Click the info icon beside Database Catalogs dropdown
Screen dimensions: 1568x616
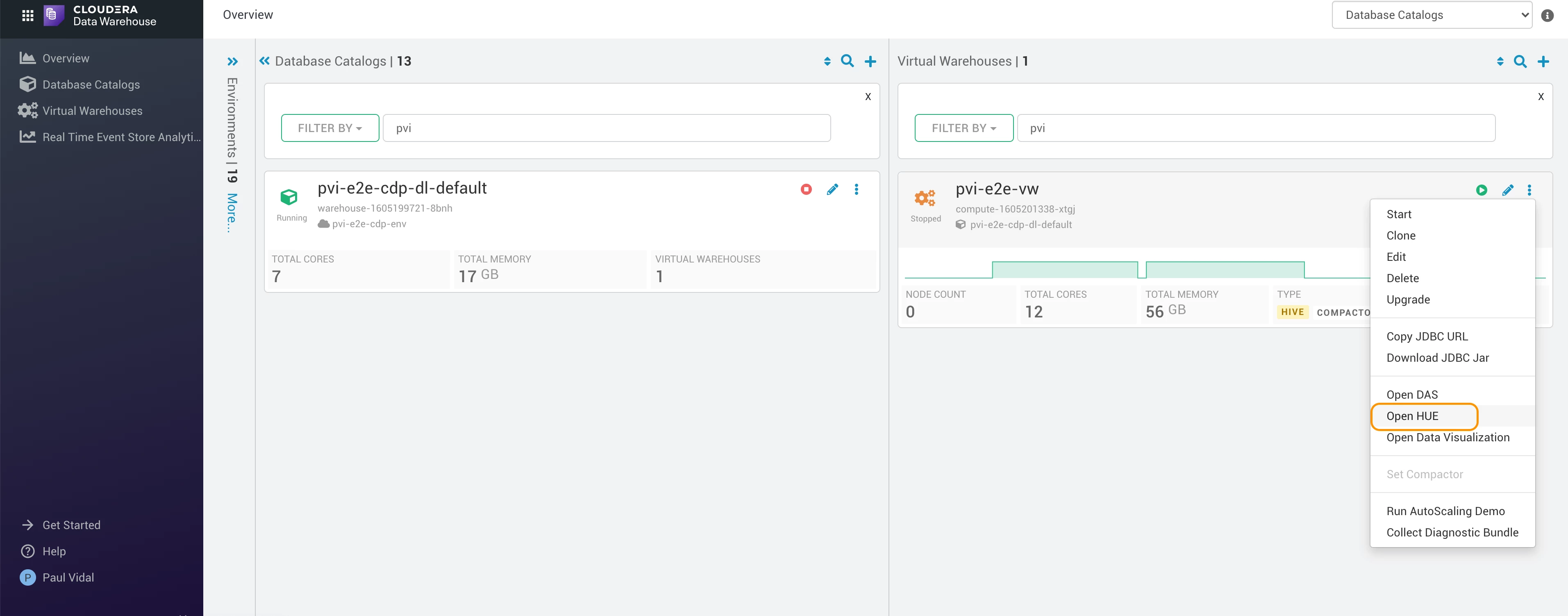click(x=1548, y=15)
